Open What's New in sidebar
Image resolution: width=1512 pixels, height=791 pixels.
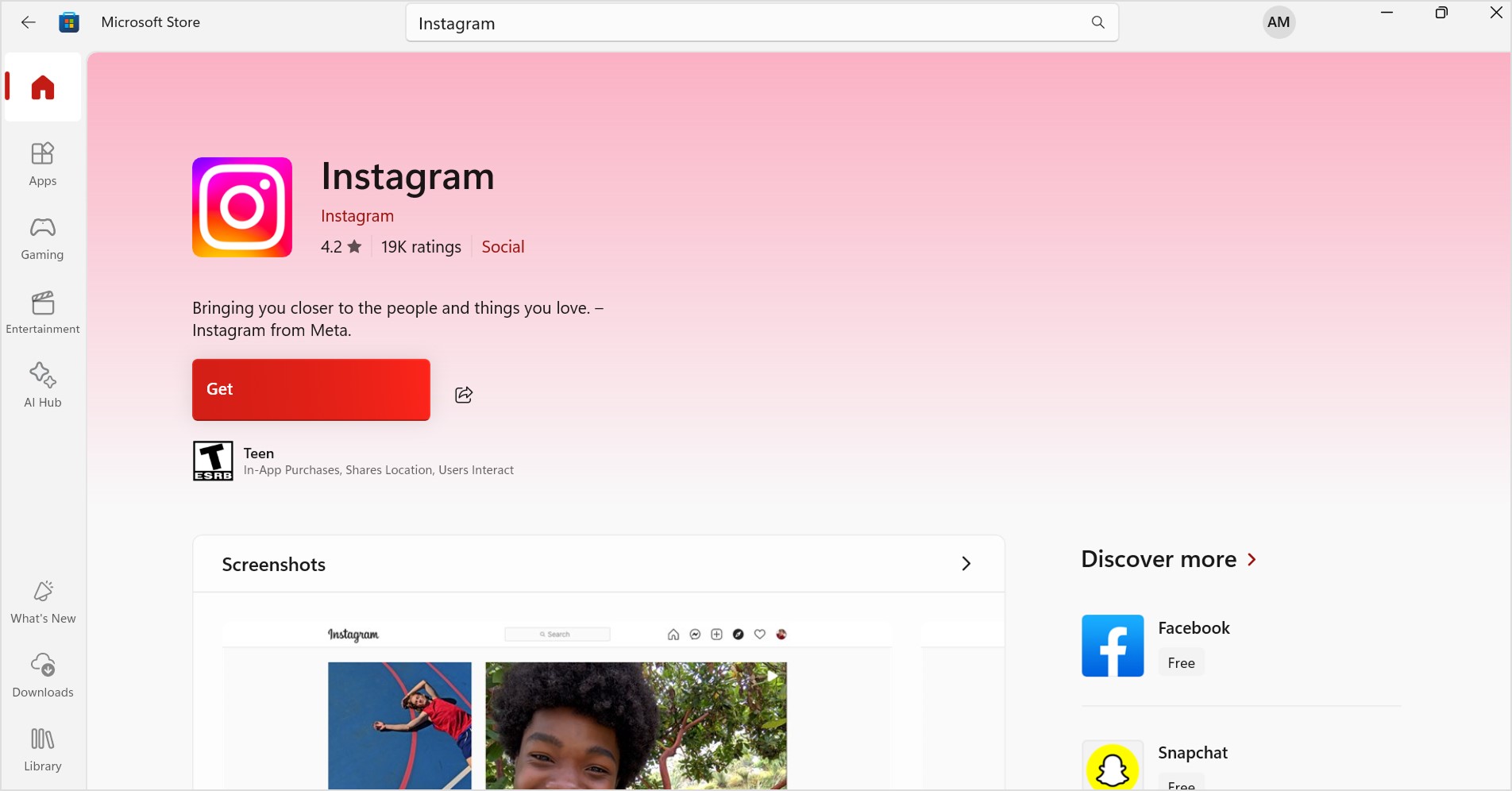(x=43, y=602)
